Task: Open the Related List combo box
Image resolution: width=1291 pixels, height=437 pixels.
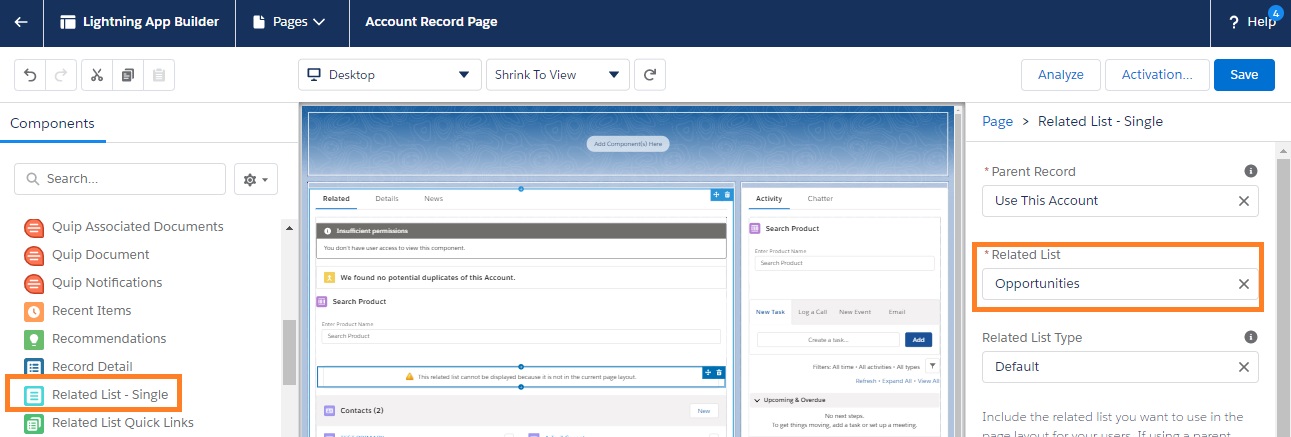Action: tap(1120, 283)
